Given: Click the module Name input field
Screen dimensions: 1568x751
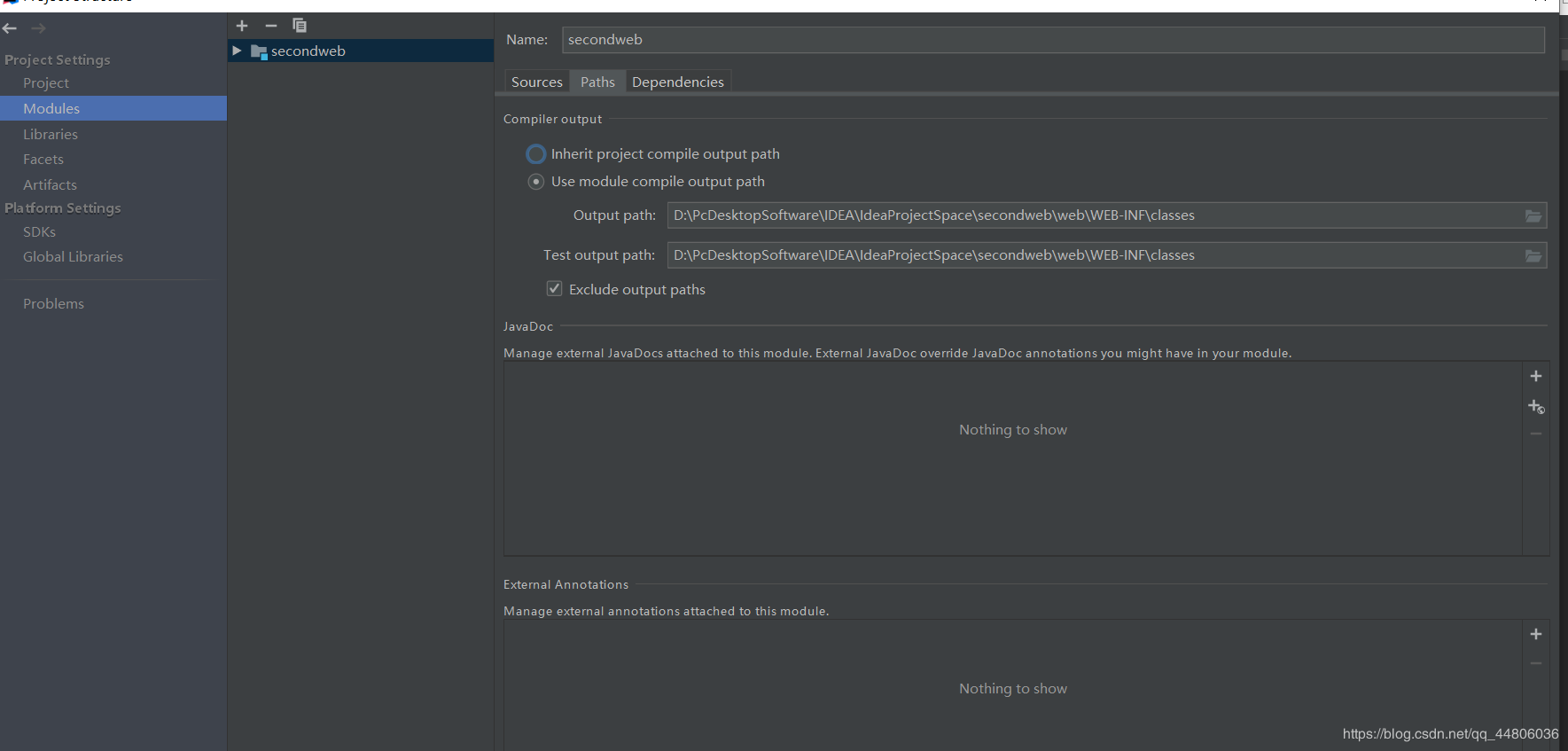Looking at the screenshot, I should click(x=1052, y=40).
